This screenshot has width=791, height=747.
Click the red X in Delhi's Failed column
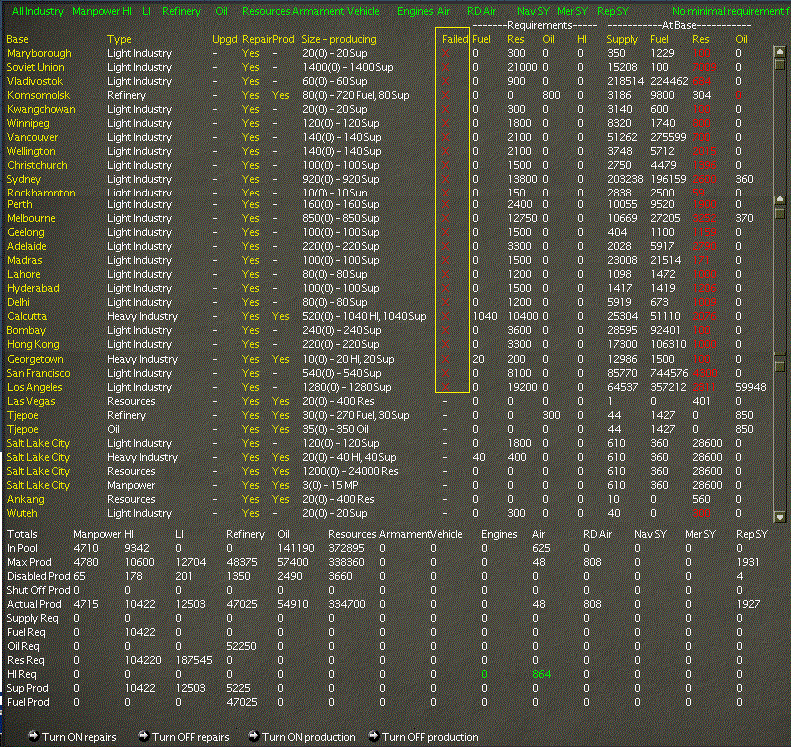click(x=445, y=303)
